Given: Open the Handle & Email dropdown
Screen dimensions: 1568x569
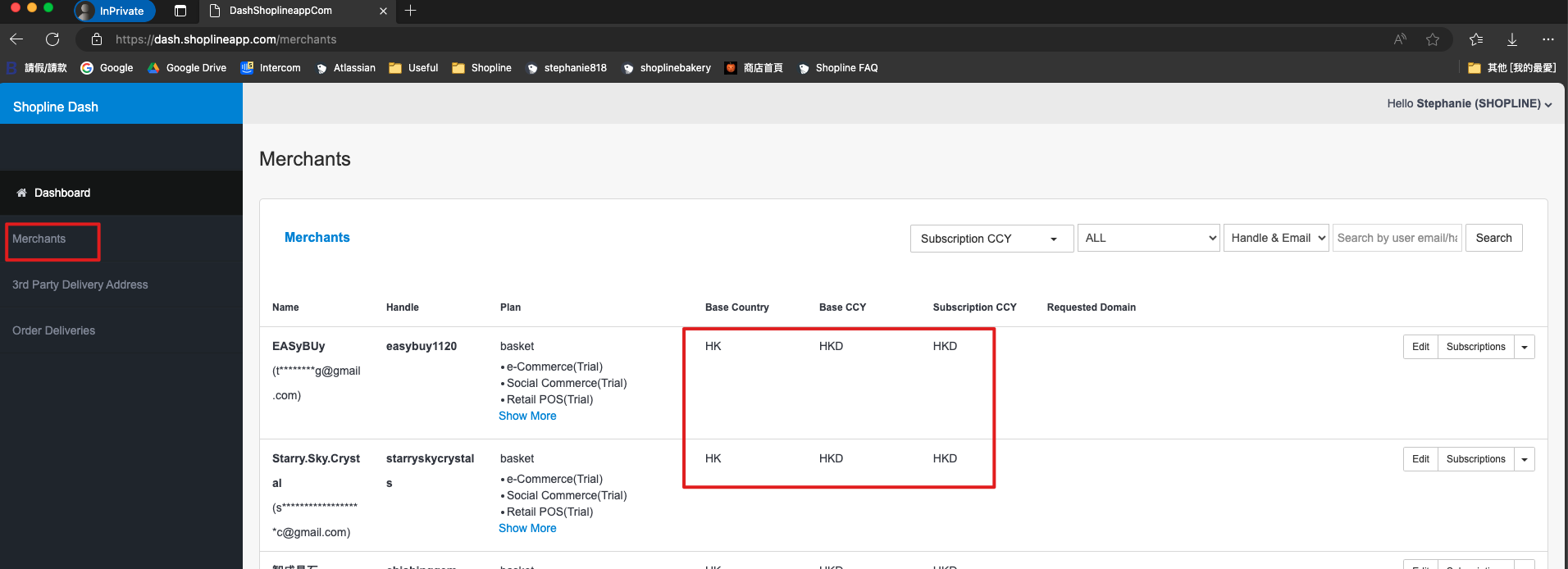Looking at the screenshot, I should pos(1275,238).
